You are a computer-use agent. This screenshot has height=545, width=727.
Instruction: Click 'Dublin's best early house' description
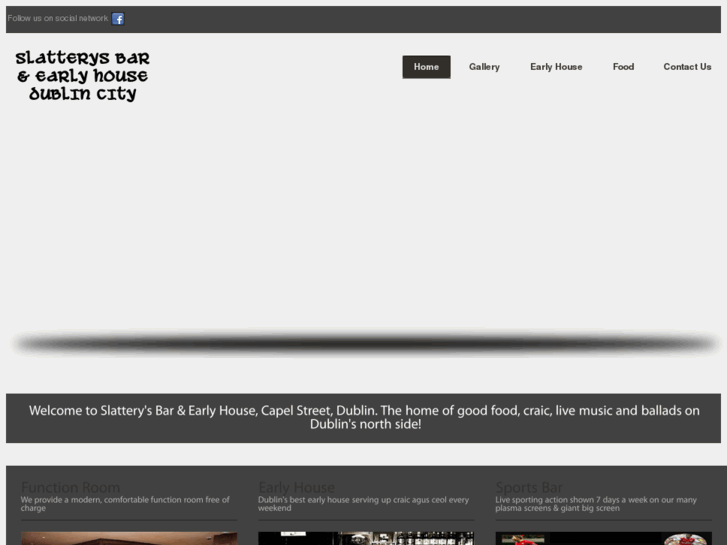point(364,504)
